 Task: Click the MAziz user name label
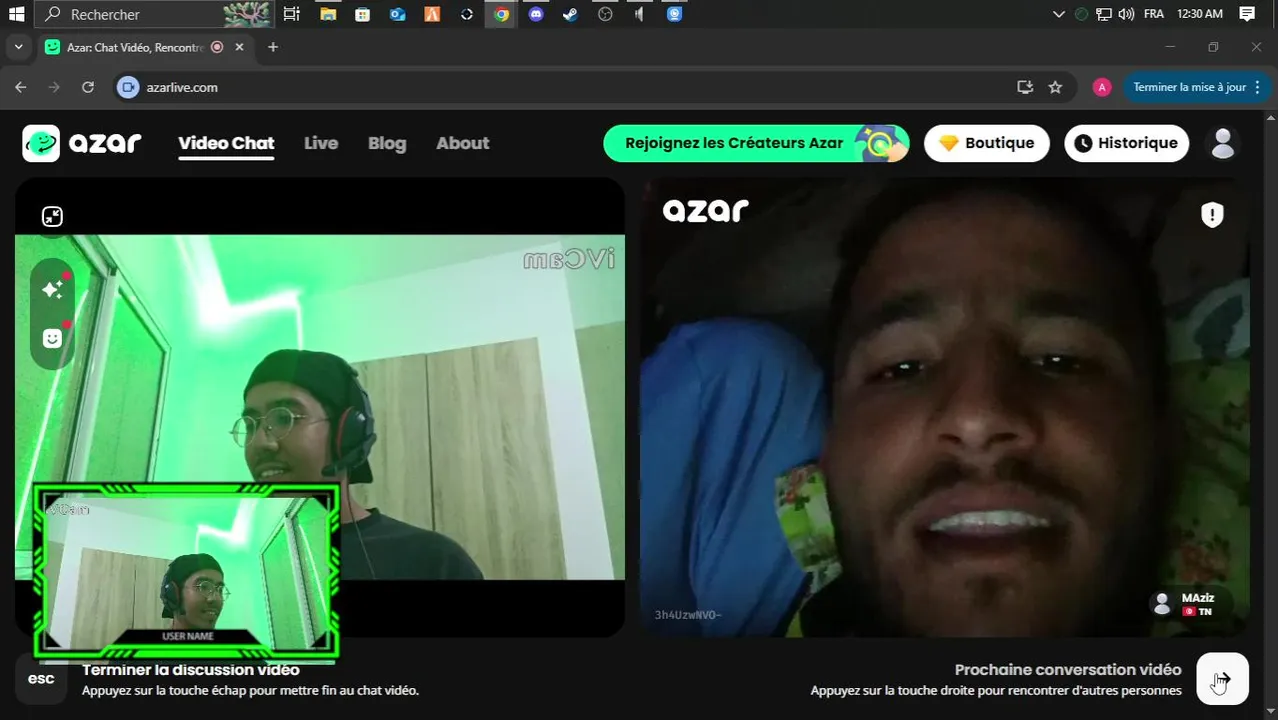click(1197, 597)
